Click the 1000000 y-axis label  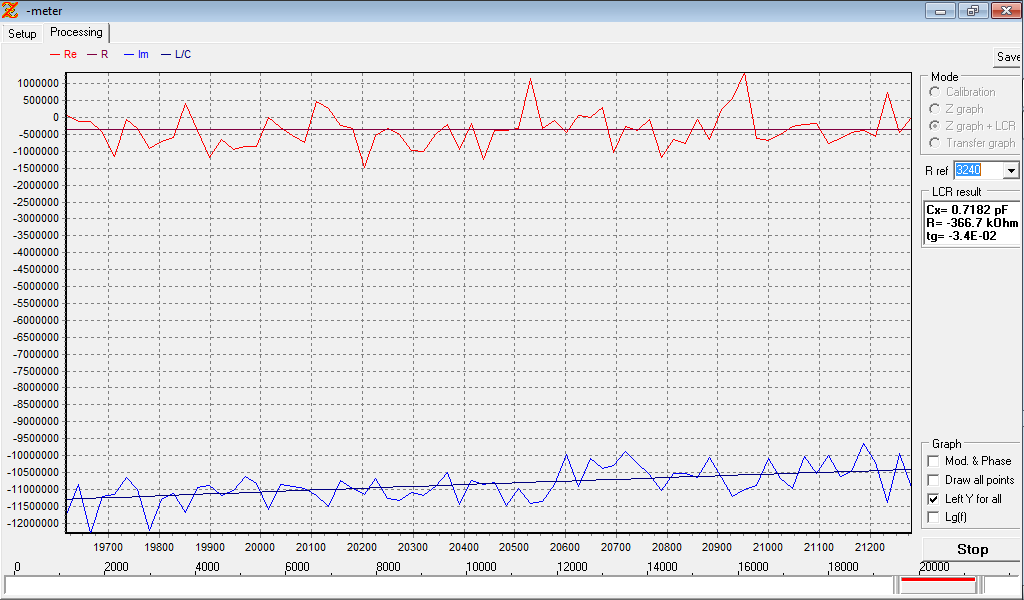[x=40, y=84]
